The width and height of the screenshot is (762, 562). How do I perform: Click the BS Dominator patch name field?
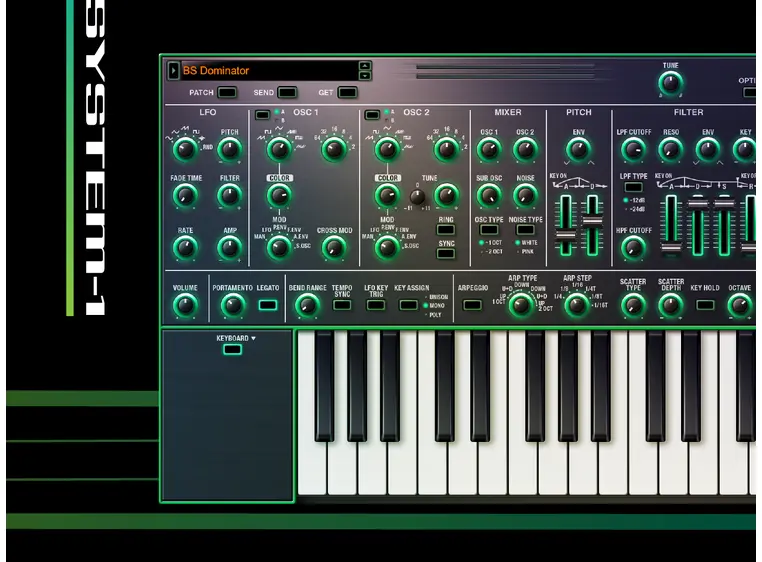(269, 70)
